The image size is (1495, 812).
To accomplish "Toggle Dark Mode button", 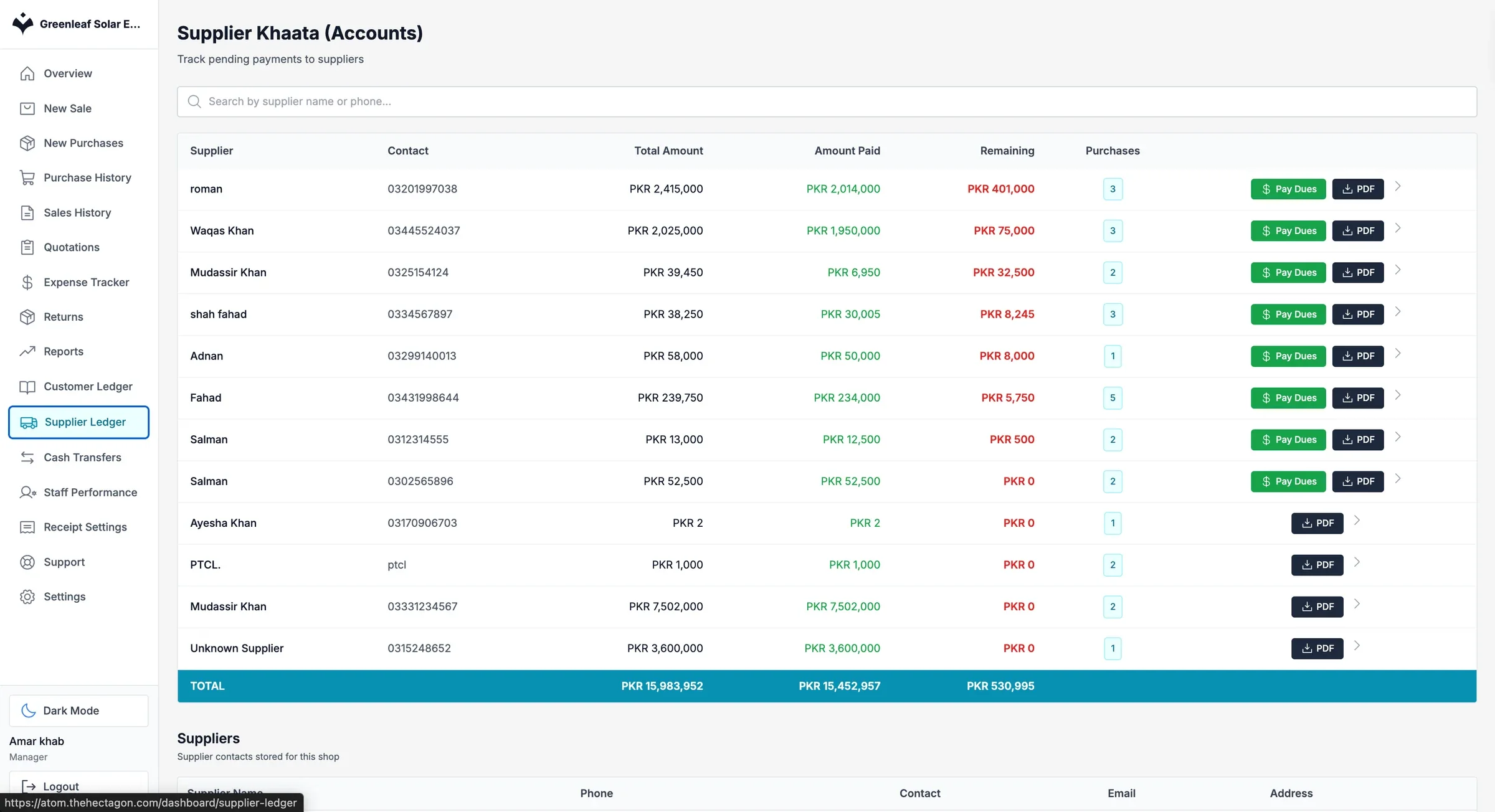I will [x=79, y=710].
